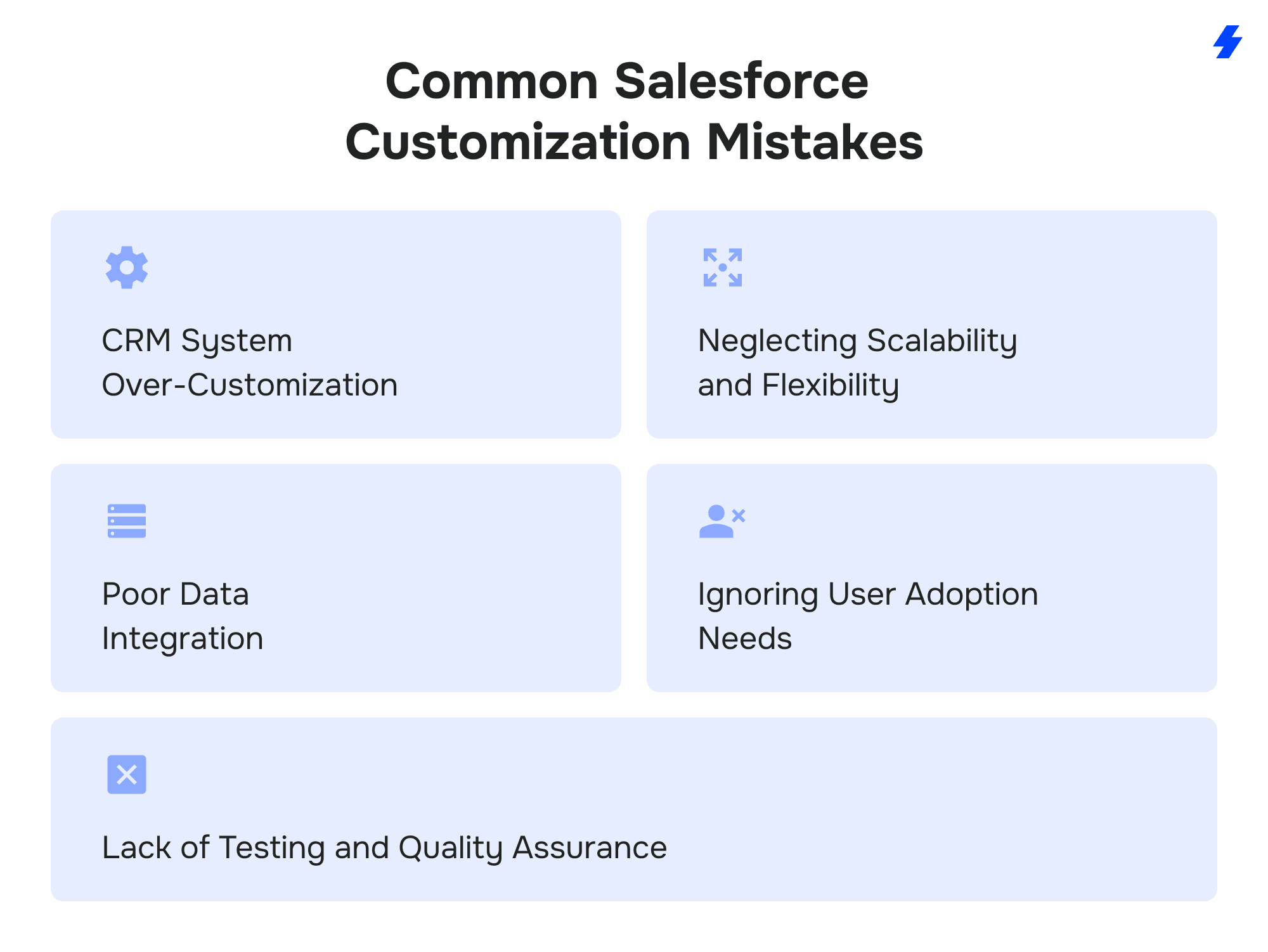Select the word 'Mistakes' in the heading
The width and height of the screenshot is (1268, 952).
coord(815,142)
